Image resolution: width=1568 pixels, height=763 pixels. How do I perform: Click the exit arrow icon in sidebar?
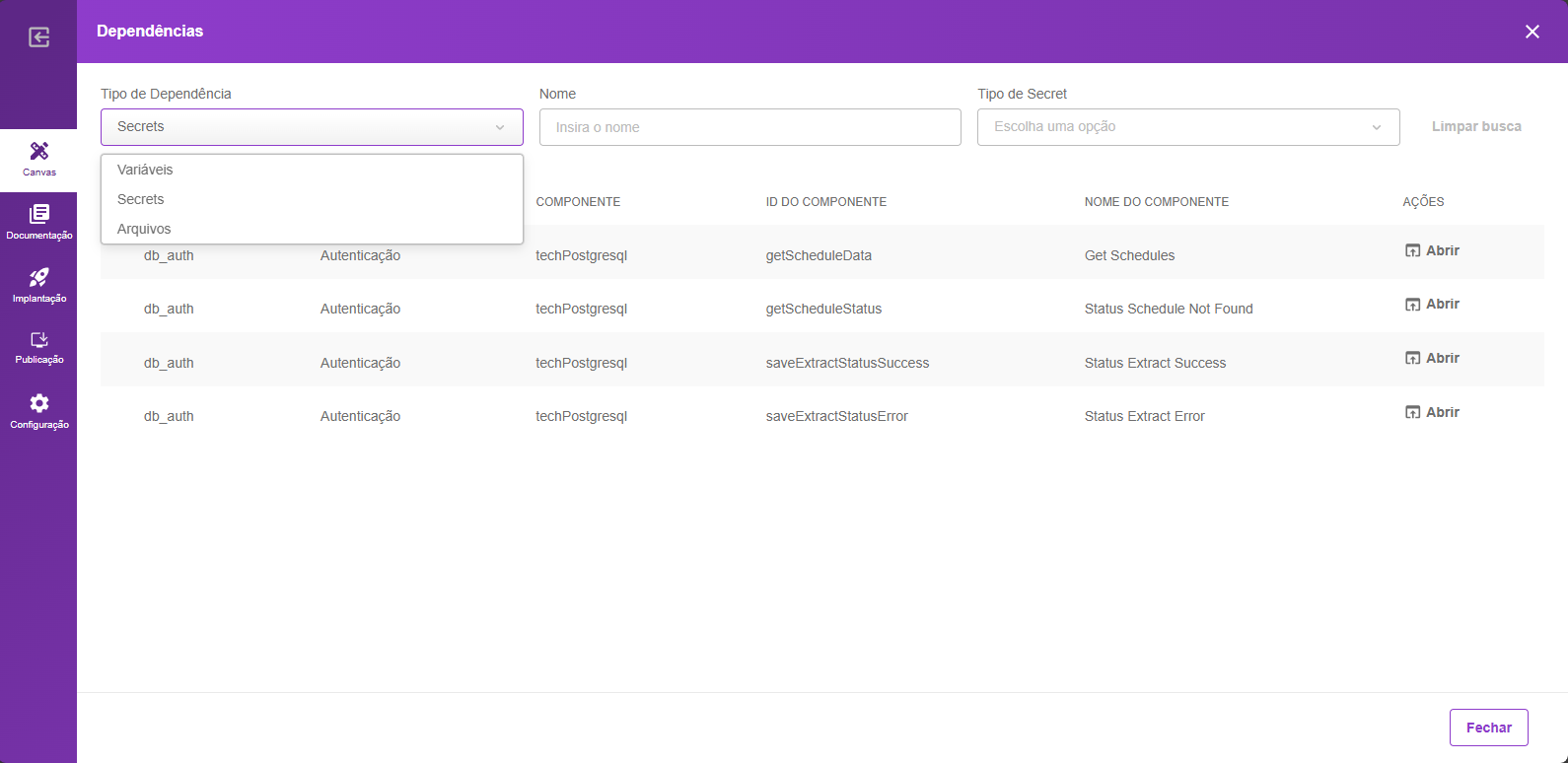38,37
